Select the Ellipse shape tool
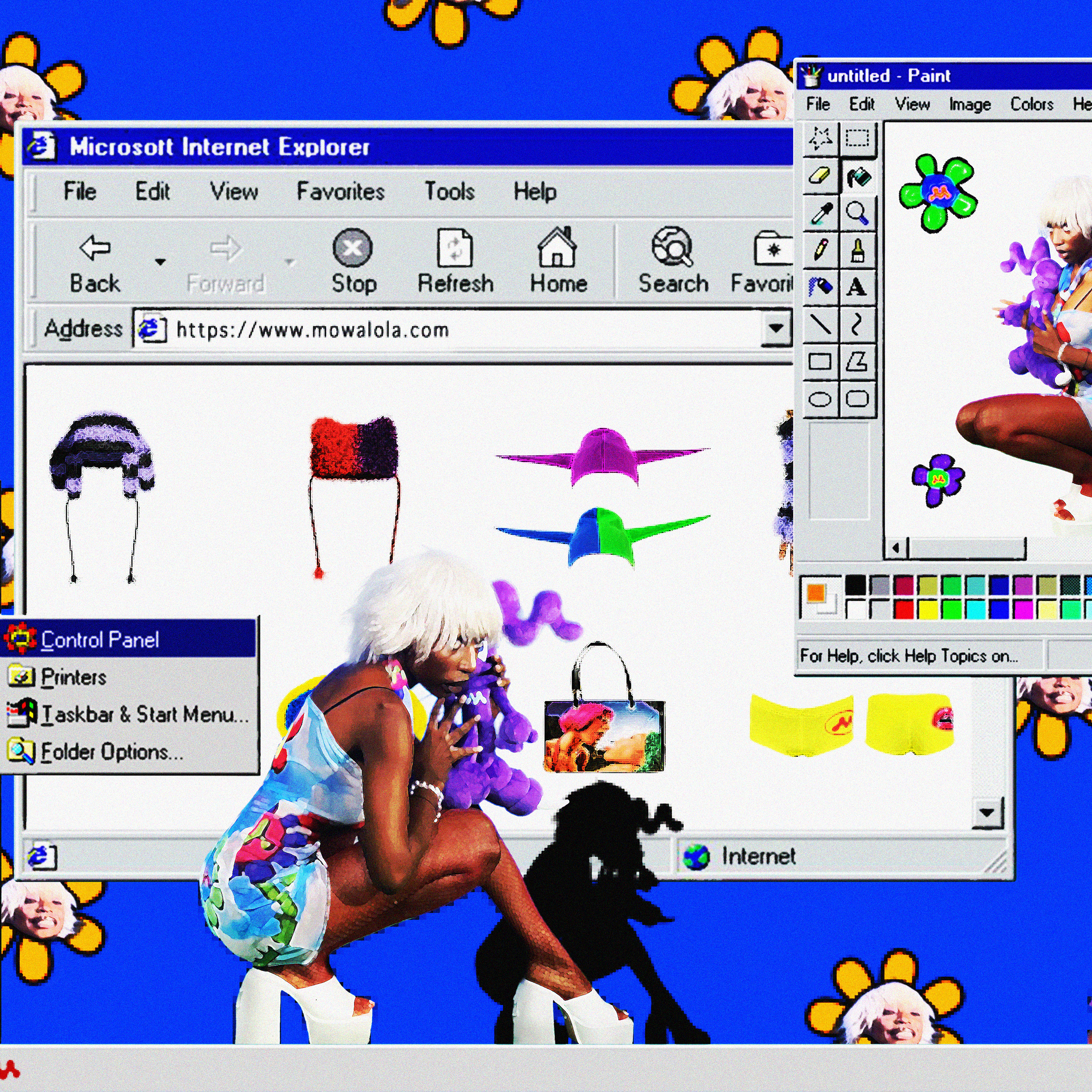Viewport: 1092px width, 1092px height. tap(821, 399)
